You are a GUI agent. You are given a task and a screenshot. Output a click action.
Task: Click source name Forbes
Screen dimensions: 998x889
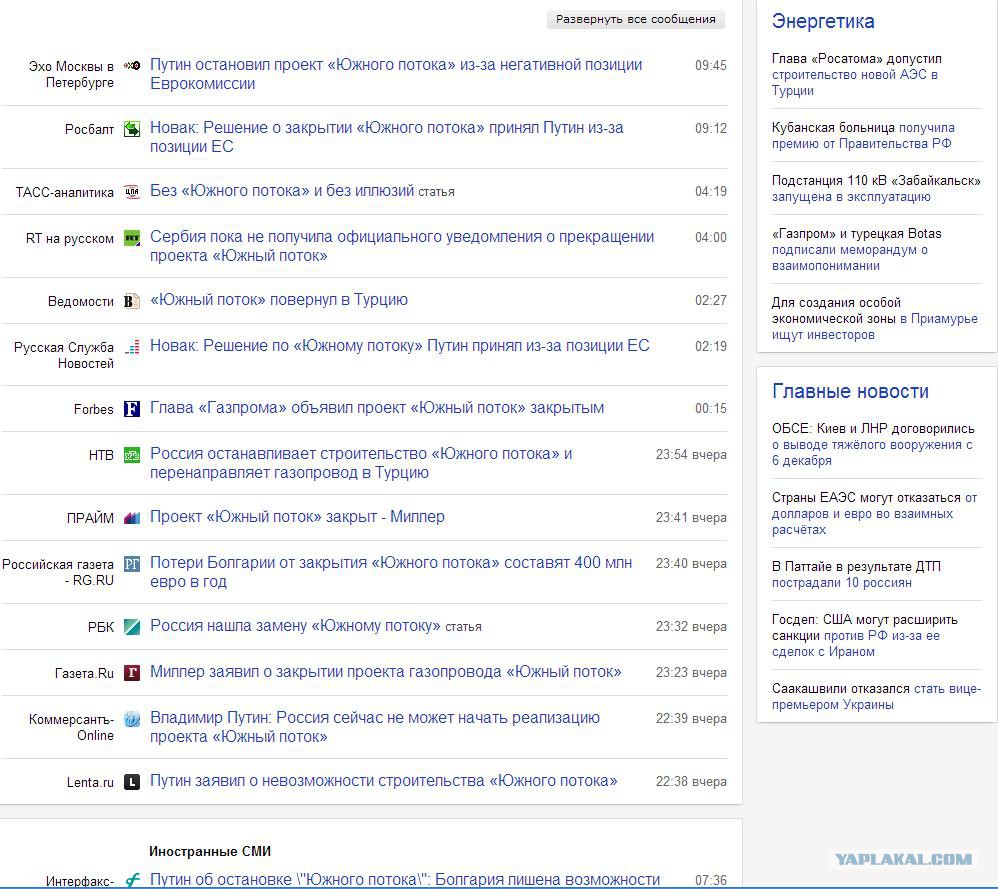click(x=94, y=409)
